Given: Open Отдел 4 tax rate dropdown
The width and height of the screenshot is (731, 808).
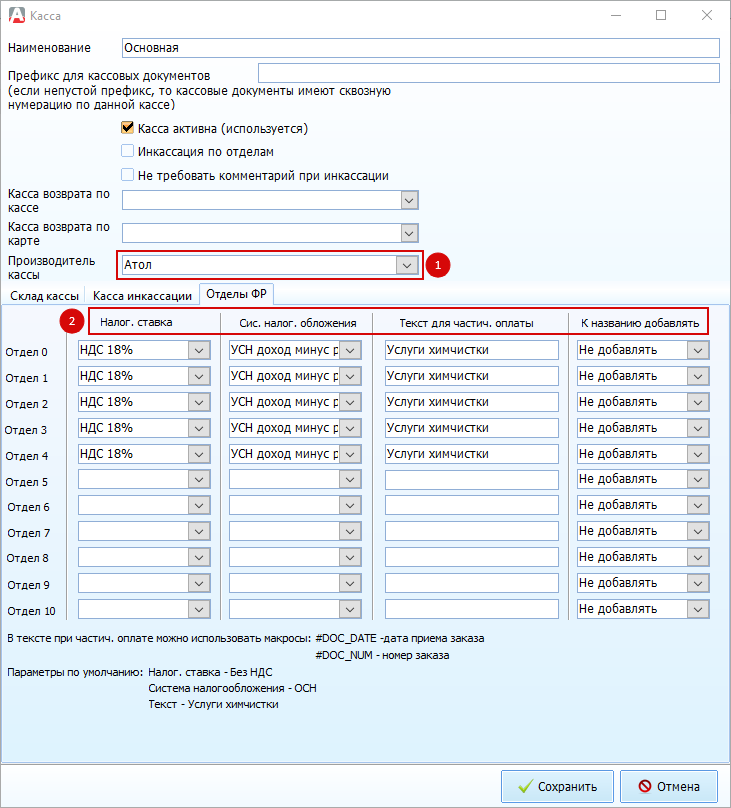Looking at the screenshot, I should pyautogui.click(x=199, y=454).
